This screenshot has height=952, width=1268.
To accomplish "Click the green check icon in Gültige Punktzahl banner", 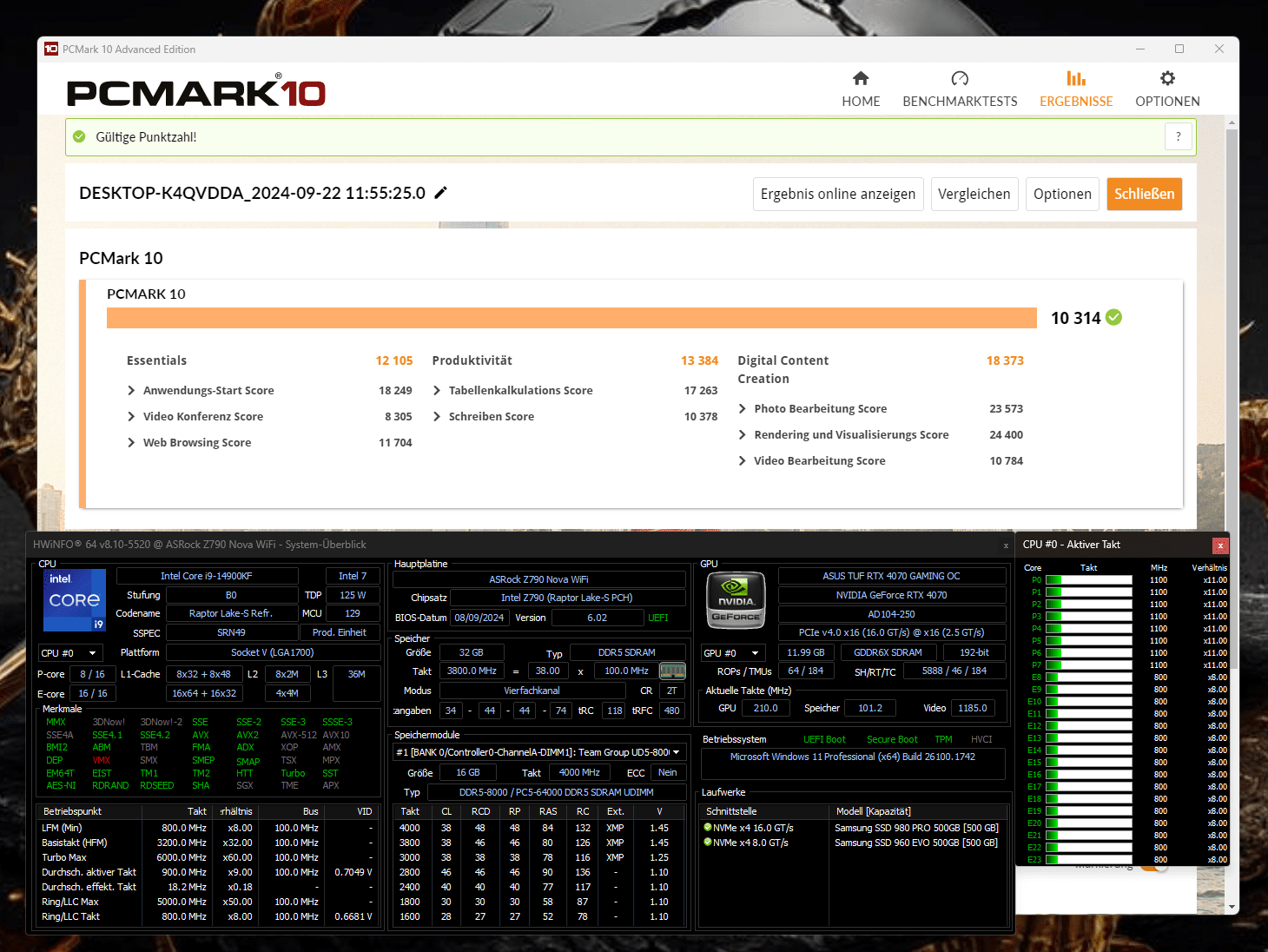I will 80,136.
